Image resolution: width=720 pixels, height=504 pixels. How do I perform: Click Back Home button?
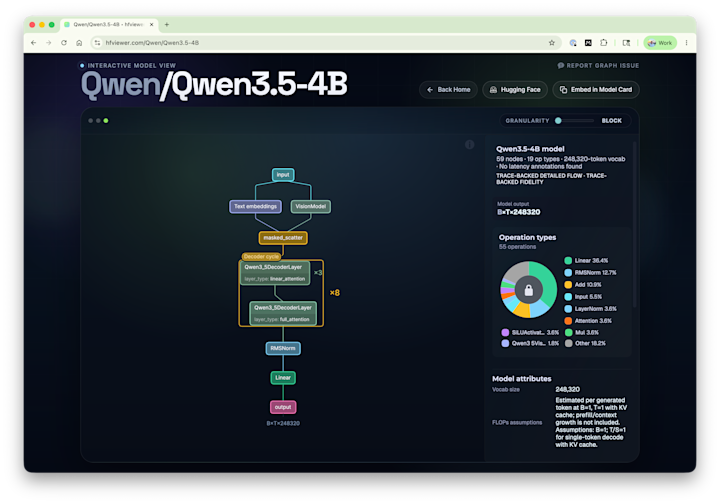click(449, 90)
